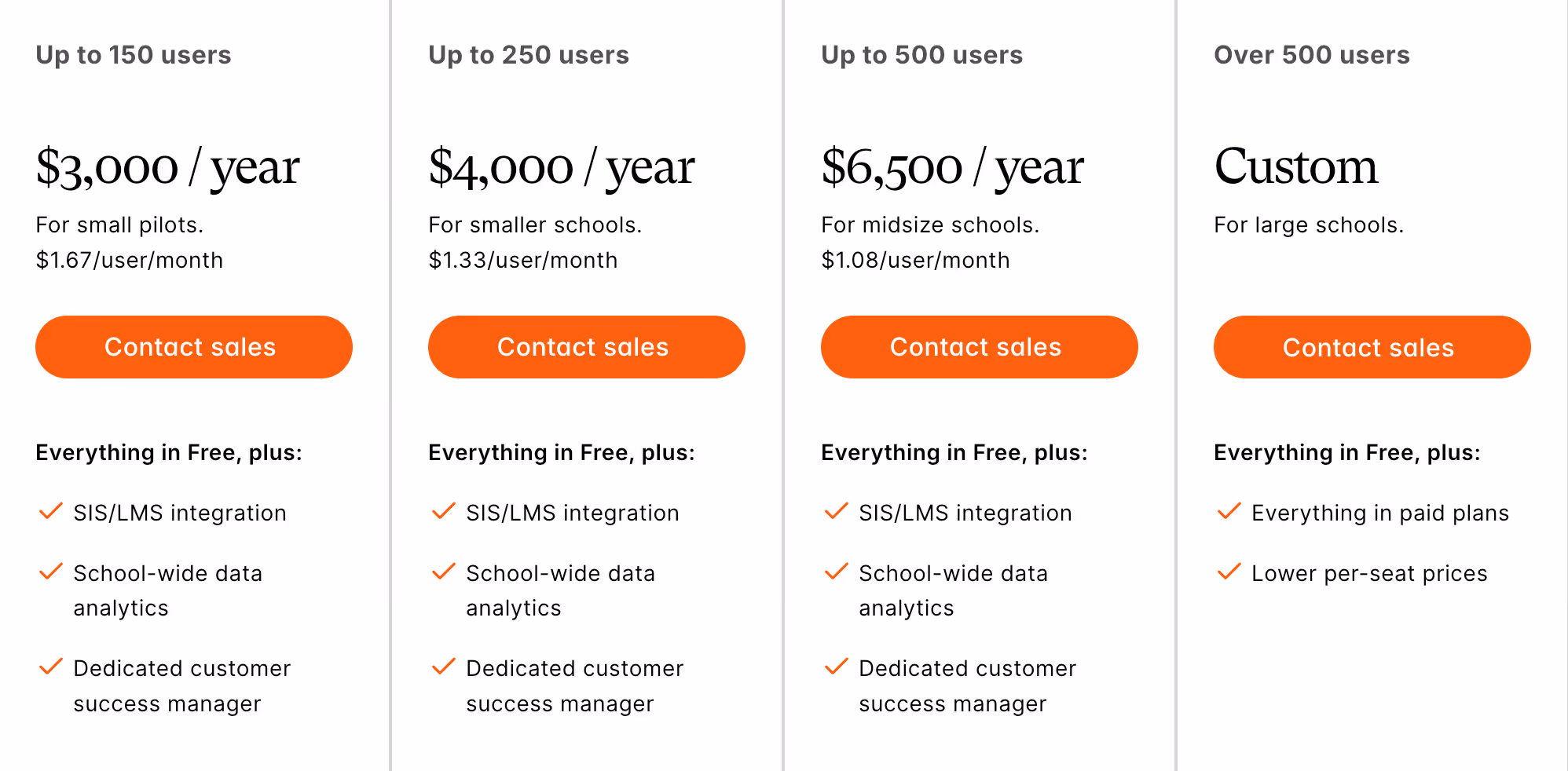Select Contact sales for the Custom plan
Image resolution: width=1568 pixels, height=771 pixels.
pos(1372,346)
